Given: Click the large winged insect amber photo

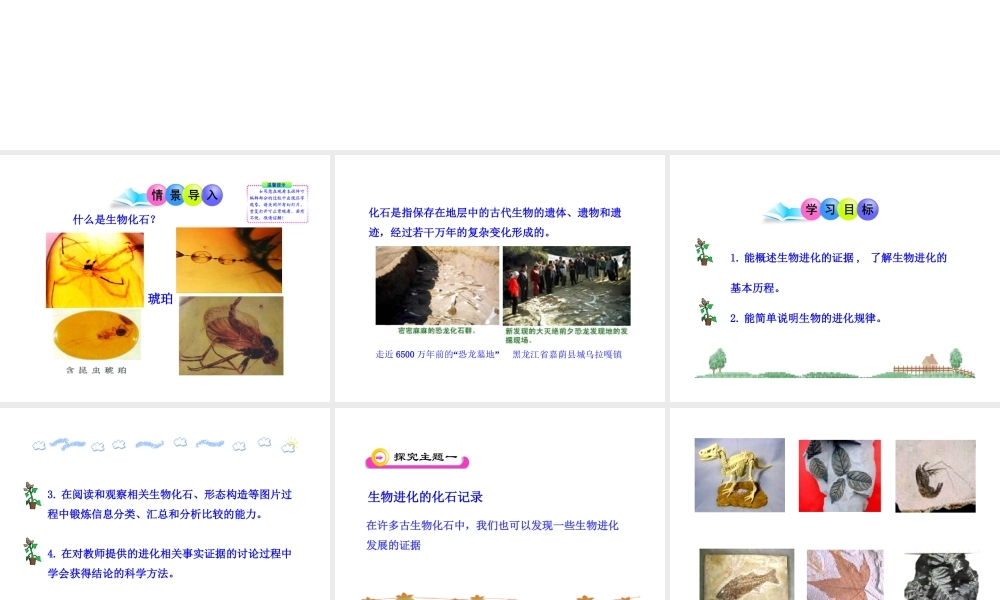Looking at the screenshot, I should point(231,335).
